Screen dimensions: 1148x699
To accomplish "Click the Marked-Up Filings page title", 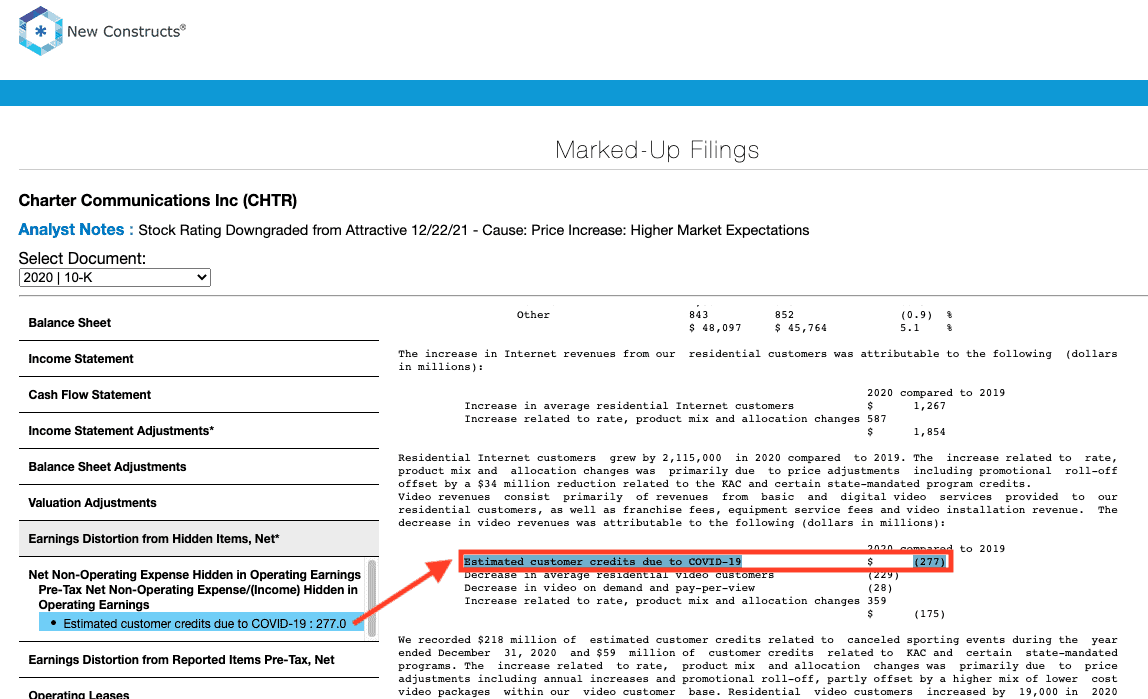I will 657,149.
